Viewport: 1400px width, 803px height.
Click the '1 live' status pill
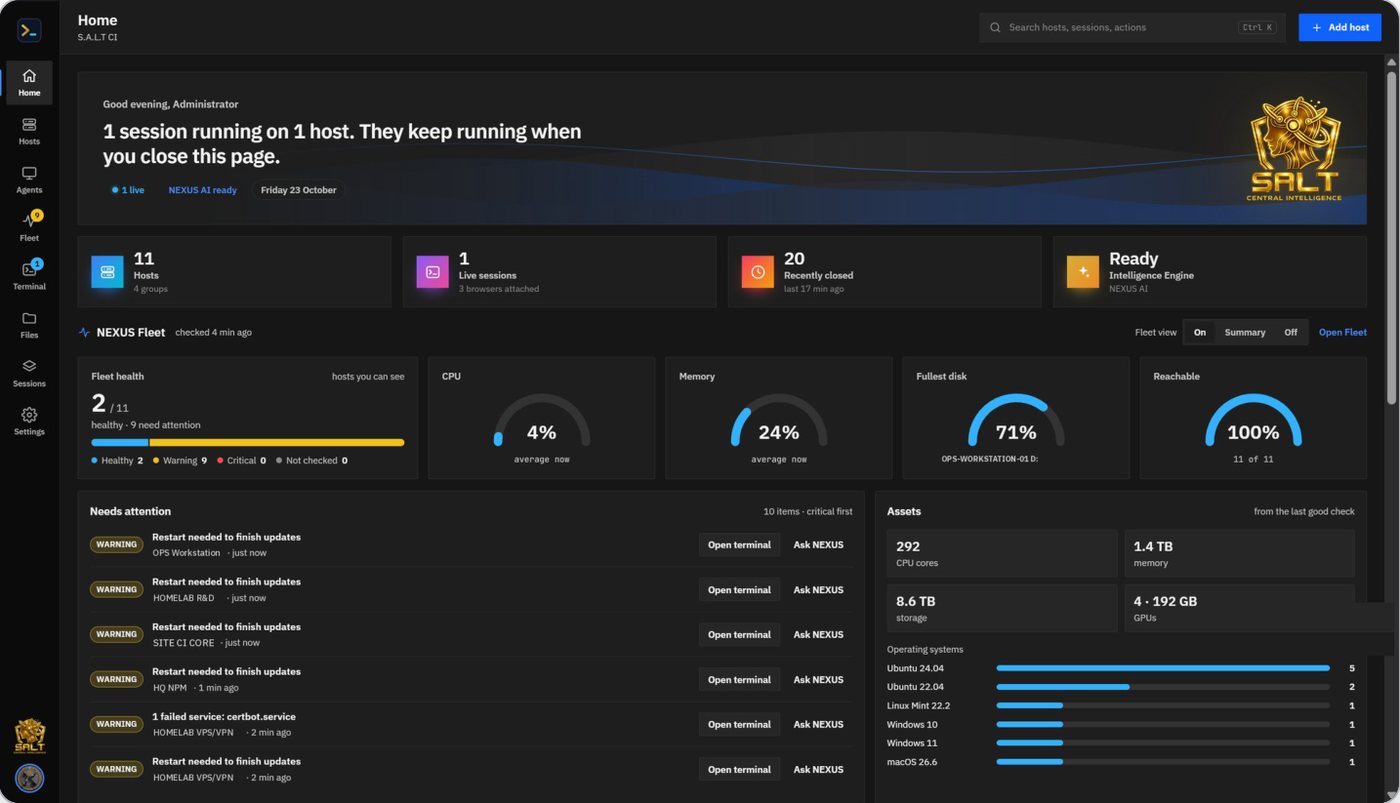[x=128, y=190]
